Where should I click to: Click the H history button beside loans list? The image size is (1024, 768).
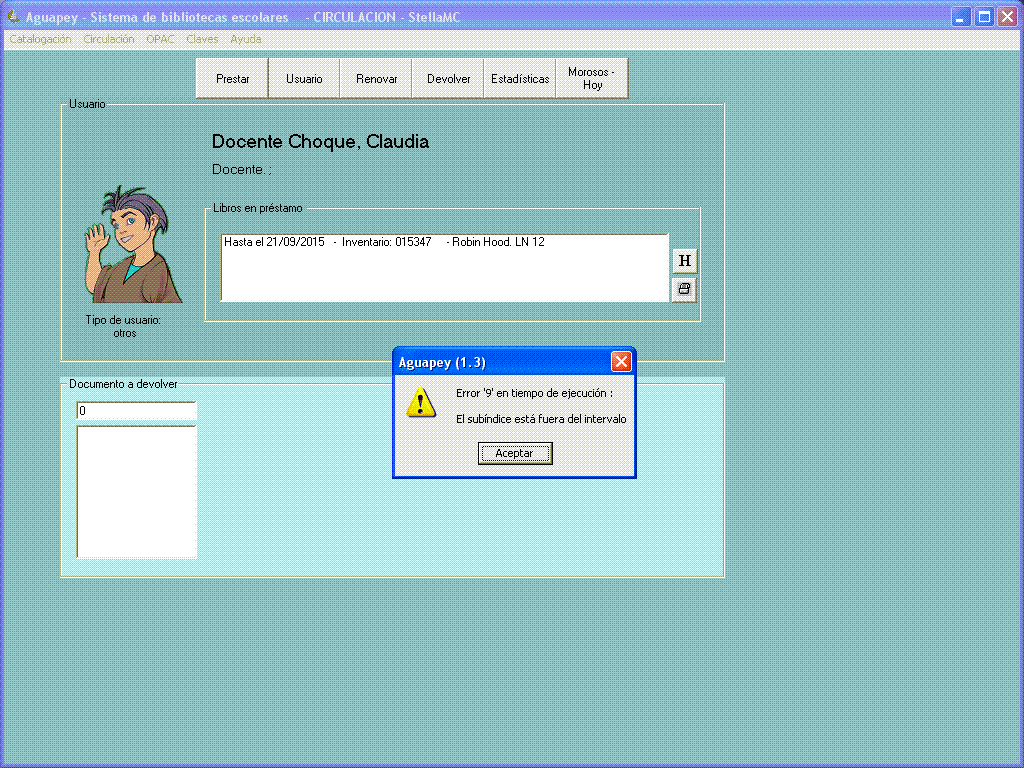coord(684,261)
